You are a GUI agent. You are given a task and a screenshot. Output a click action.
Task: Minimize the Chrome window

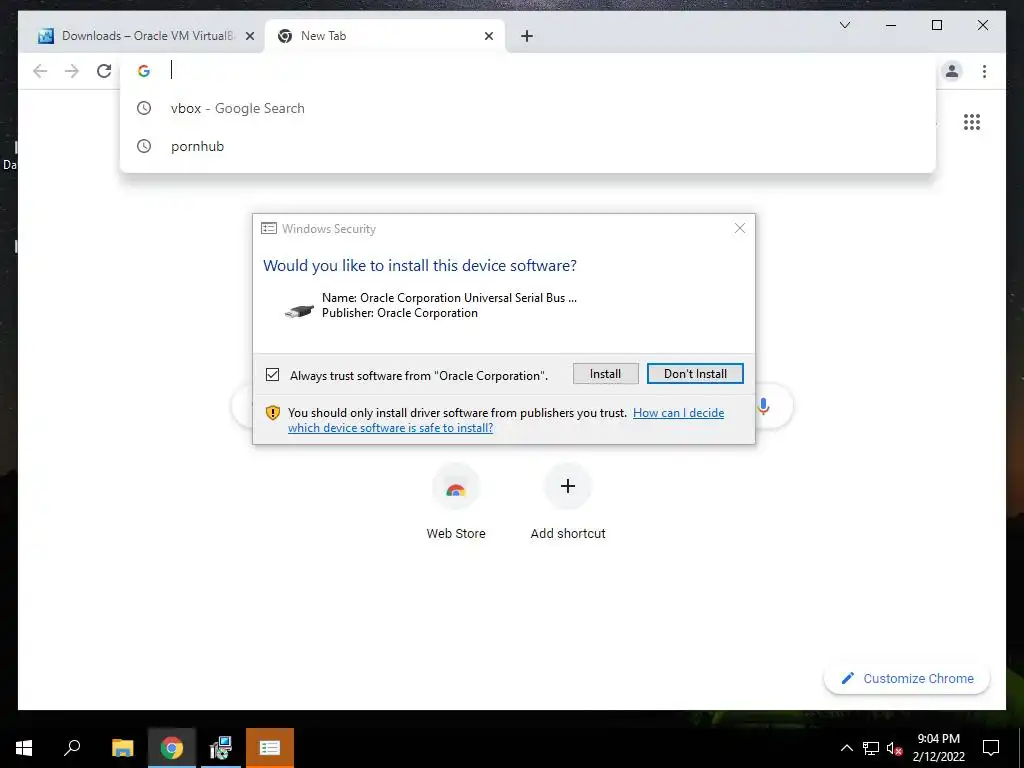pos(891,25)
